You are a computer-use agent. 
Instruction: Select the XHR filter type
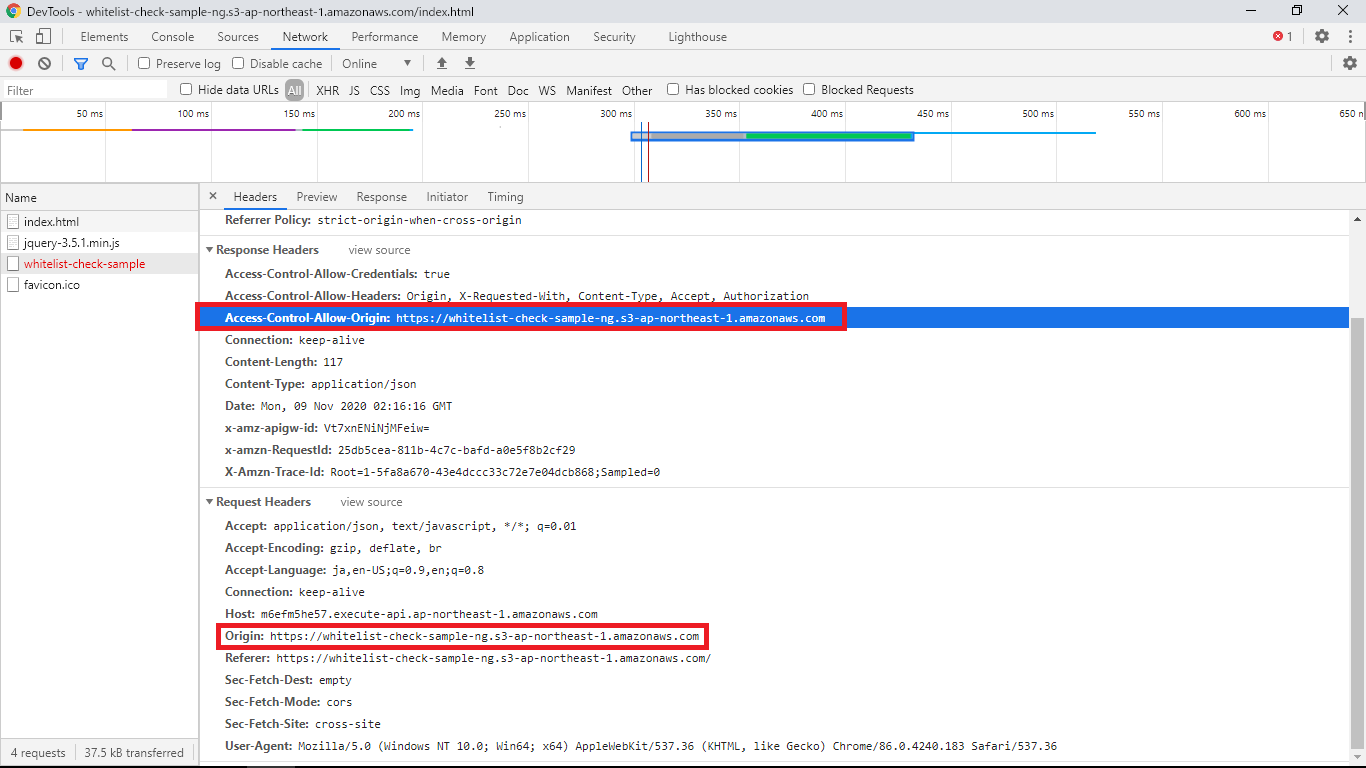327,90
